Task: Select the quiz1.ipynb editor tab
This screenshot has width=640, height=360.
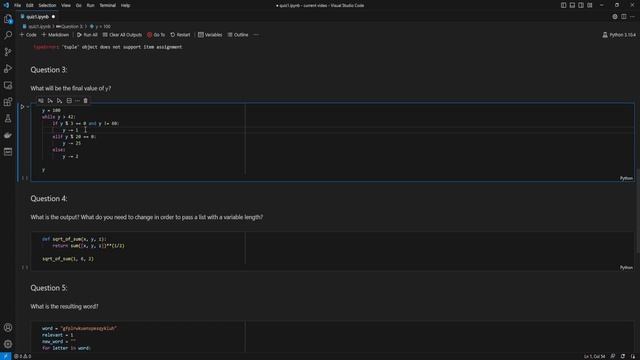Action: tap(38, 17)
